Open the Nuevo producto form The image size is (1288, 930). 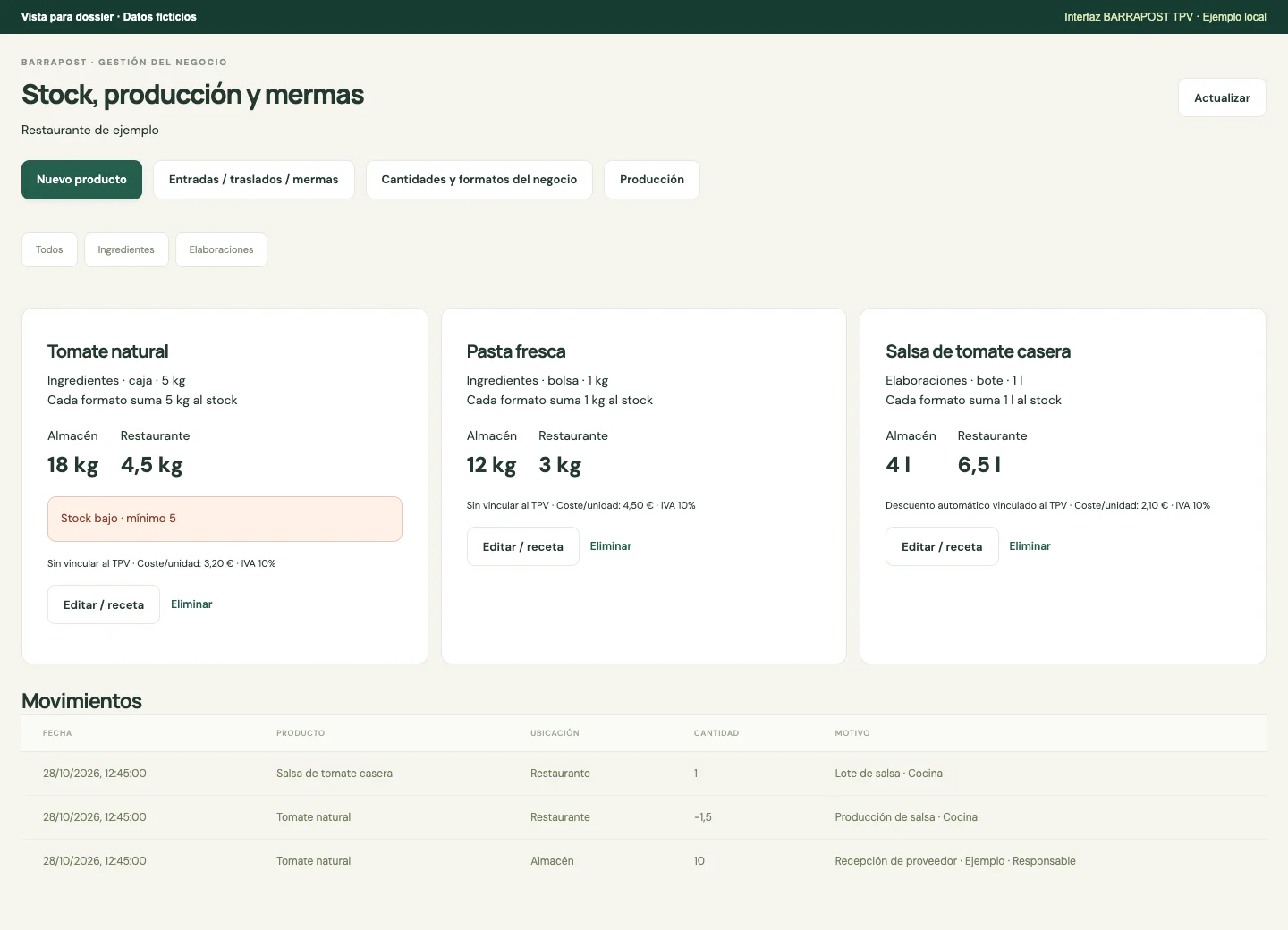tap(81, 180)
